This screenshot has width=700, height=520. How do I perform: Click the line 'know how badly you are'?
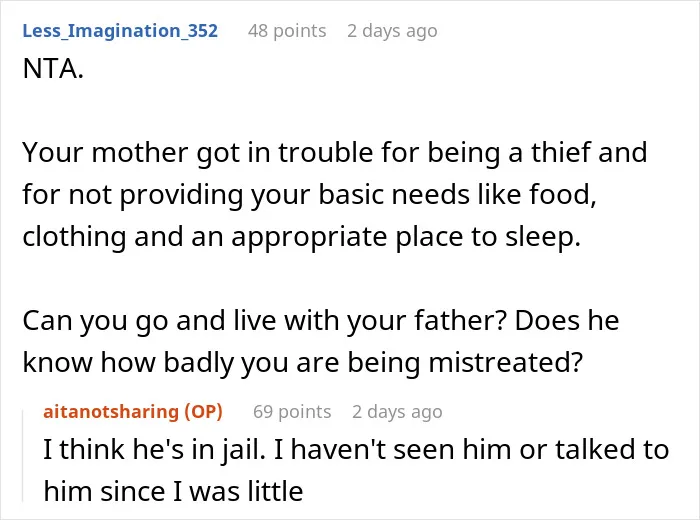[303, 362]
